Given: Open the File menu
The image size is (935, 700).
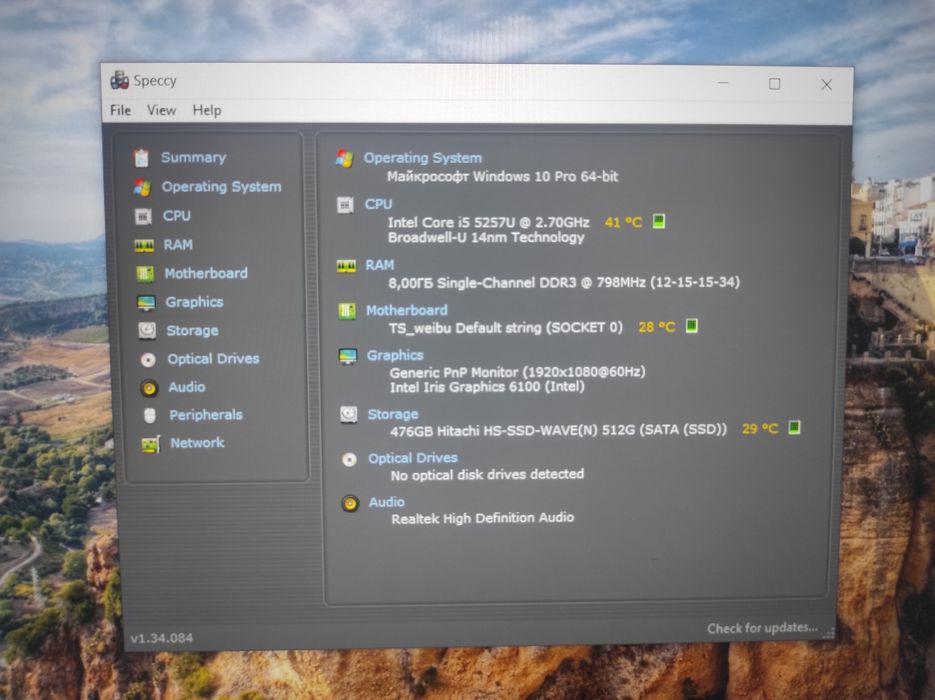Looking at the screenshot, I should point(120,110).
